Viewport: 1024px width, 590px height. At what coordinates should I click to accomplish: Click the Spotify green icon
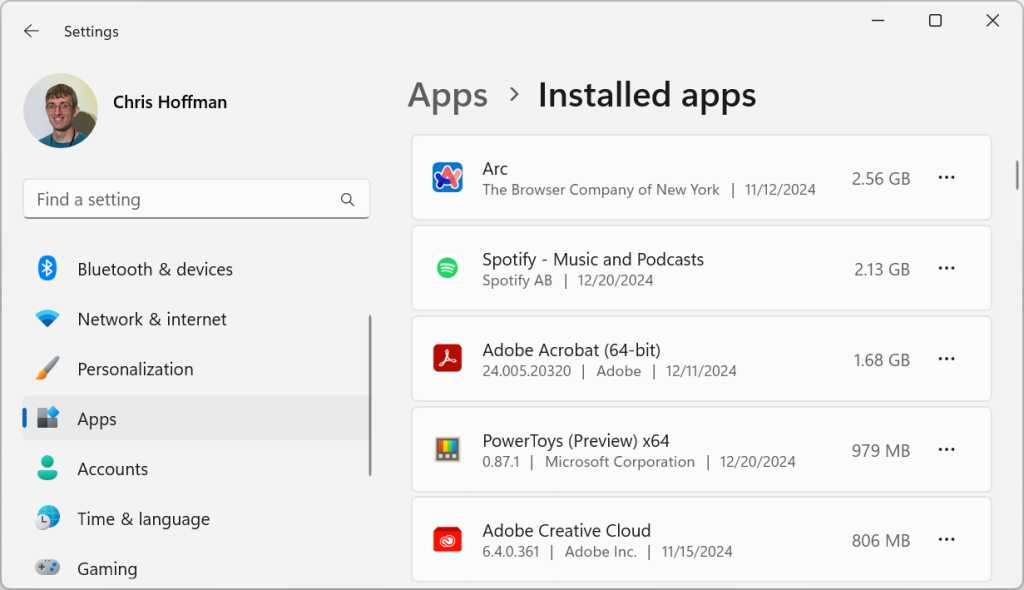[x=447, y=268]
